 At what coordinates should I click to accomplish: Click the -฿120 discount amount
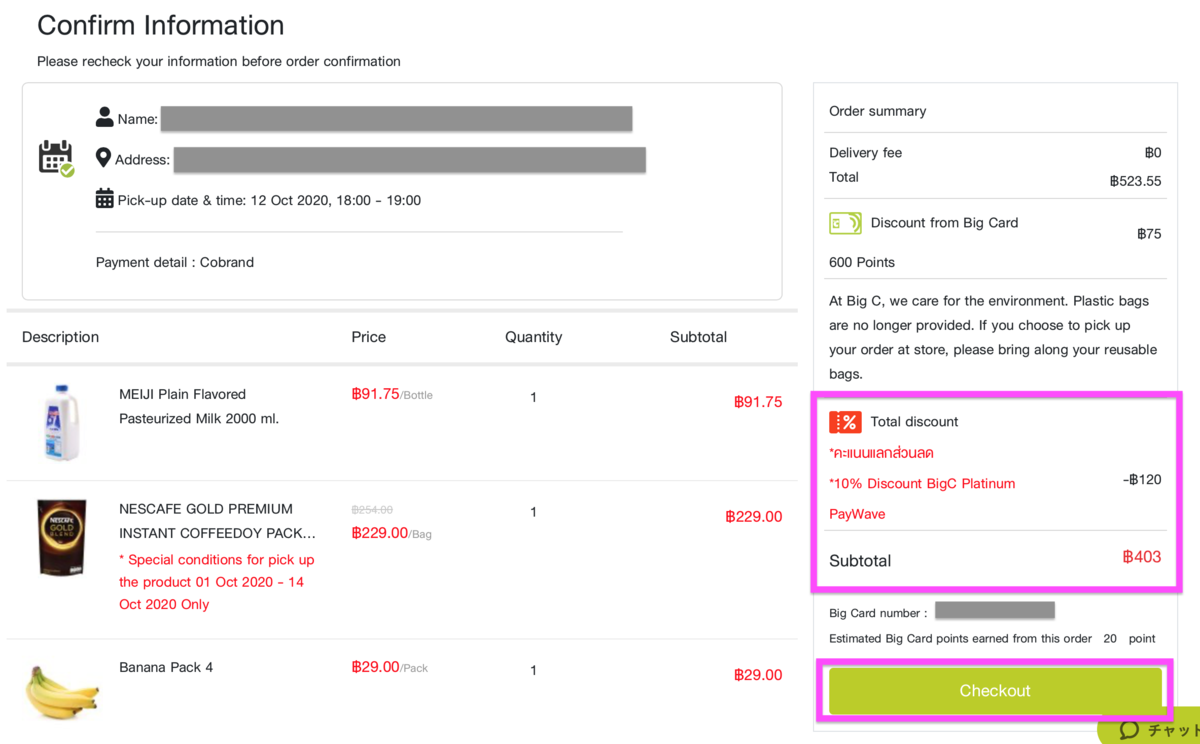click(x=1142, y=479)
